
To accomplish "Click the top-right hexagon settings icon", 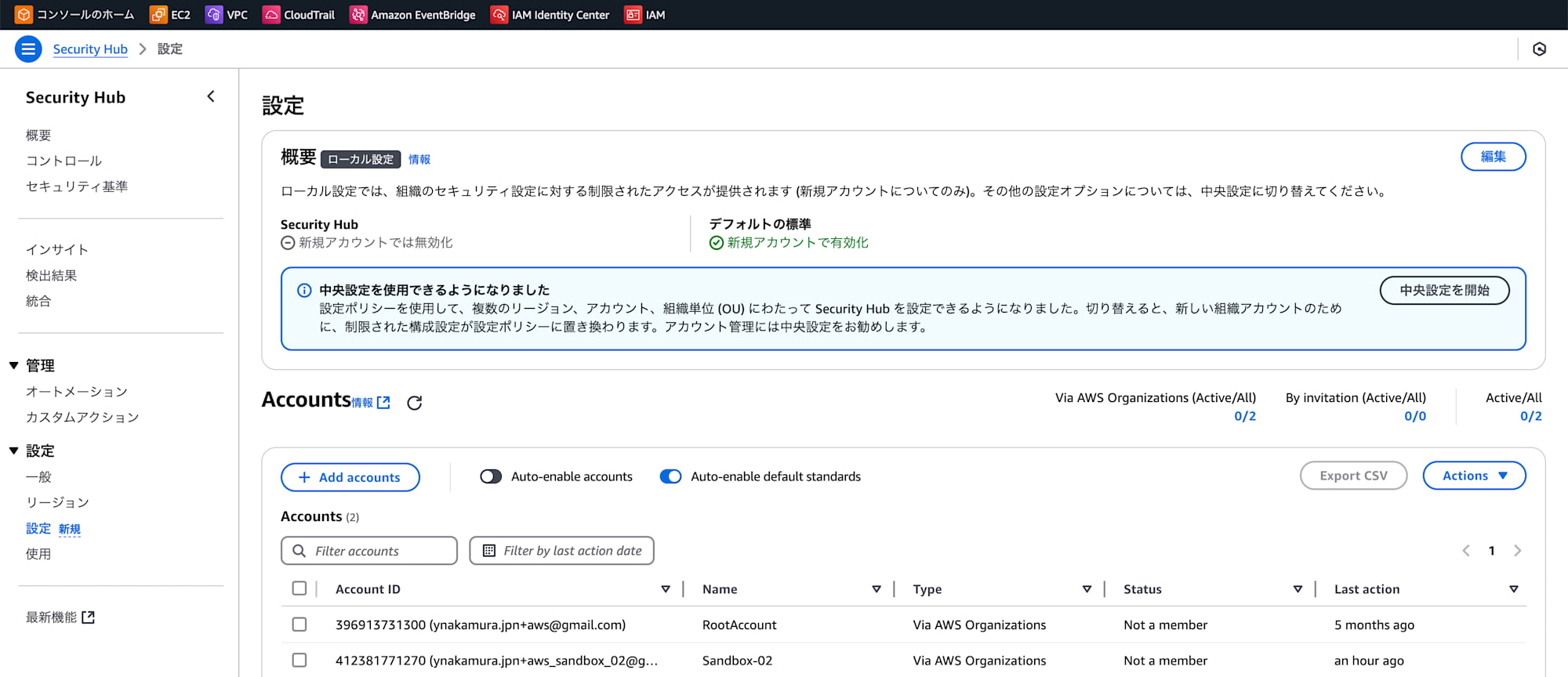I will click(1540, 49).
